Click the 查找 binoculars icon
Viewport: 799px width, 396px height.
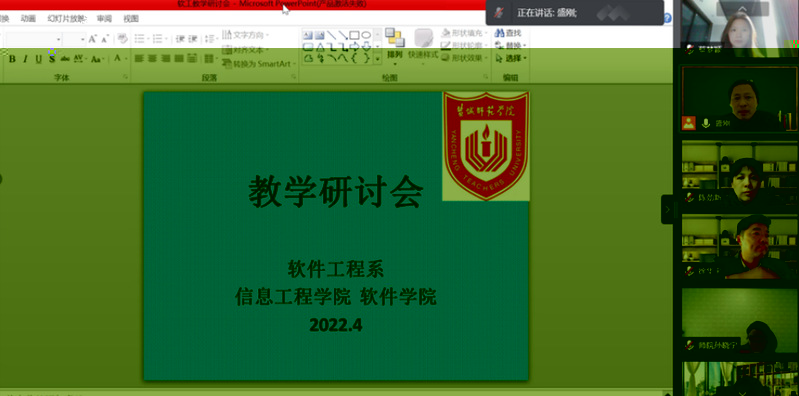pos(499,33)
